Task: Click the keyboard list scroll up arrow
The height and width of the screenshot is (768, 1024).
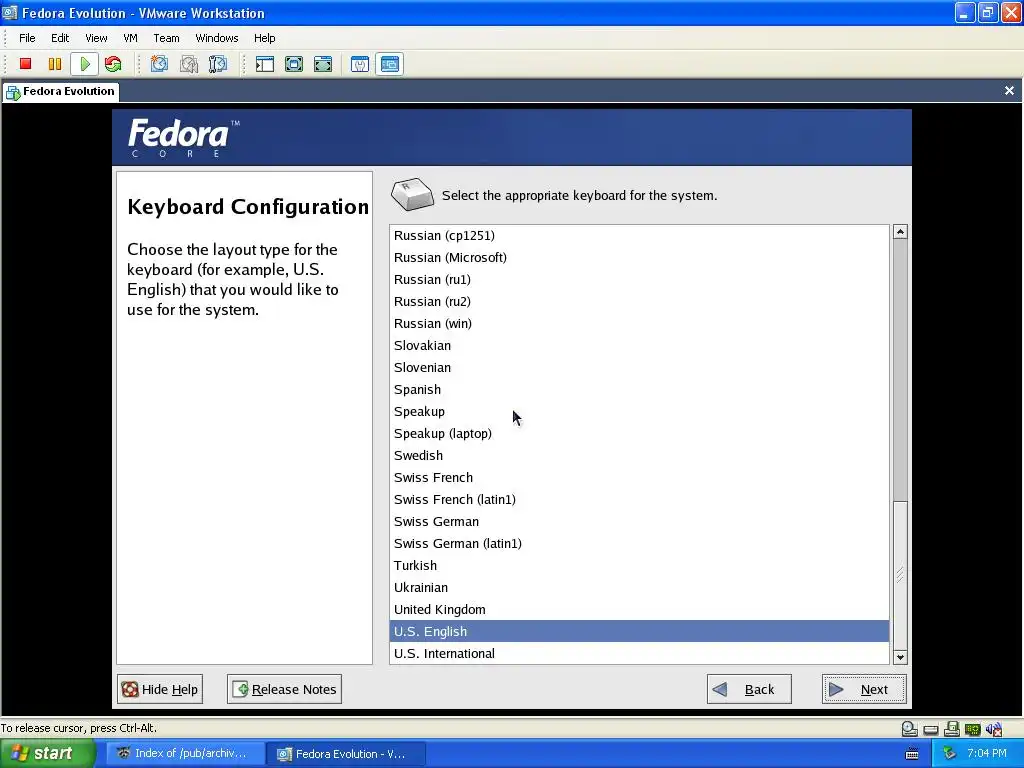Action: tap(900, 232)
